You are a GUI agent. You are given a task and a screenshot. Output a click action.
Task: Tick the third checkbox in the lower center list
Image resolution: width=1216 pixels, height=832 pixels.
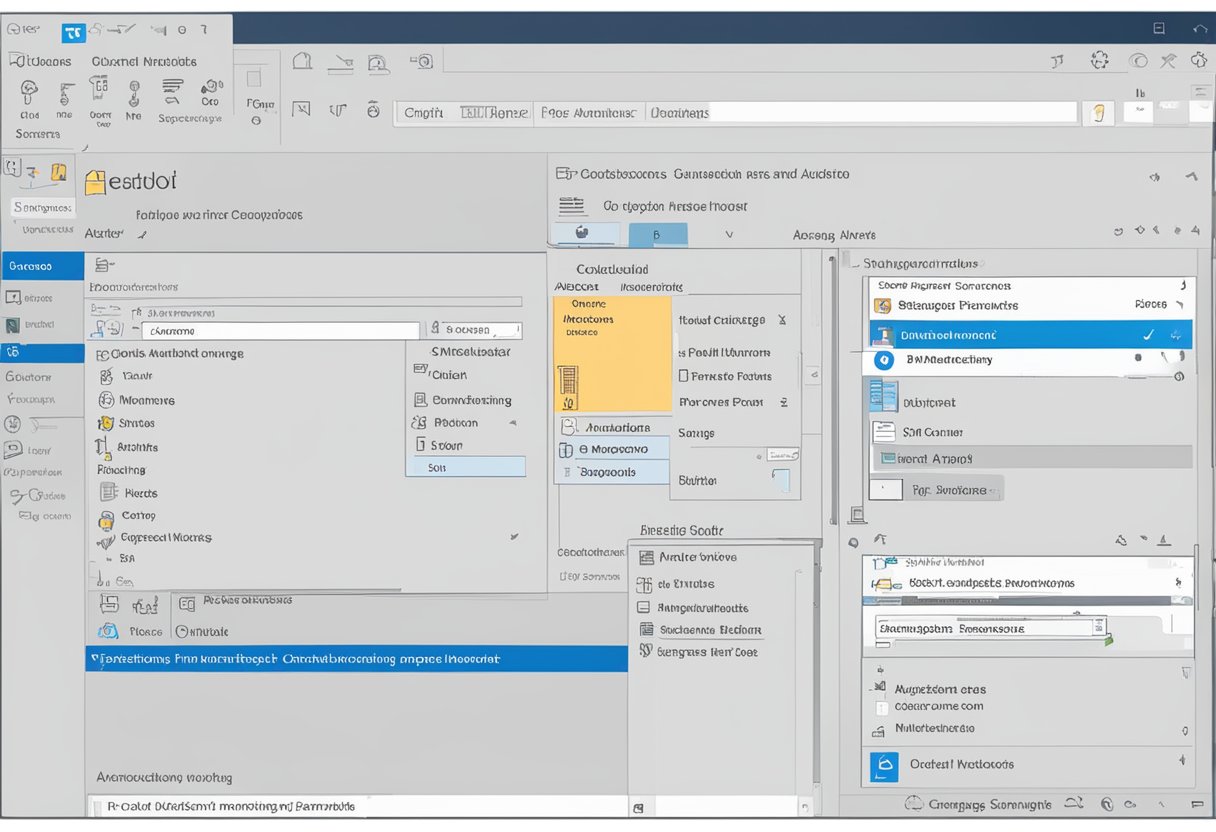click(x=645, y=607)
